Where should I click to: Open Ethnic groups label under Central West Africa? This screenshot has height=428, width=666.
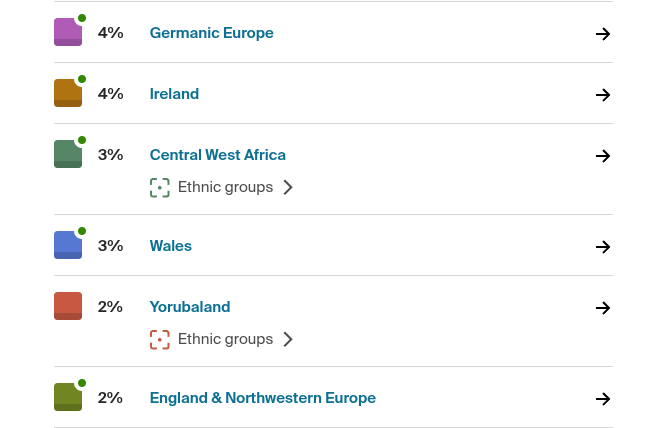225,187
